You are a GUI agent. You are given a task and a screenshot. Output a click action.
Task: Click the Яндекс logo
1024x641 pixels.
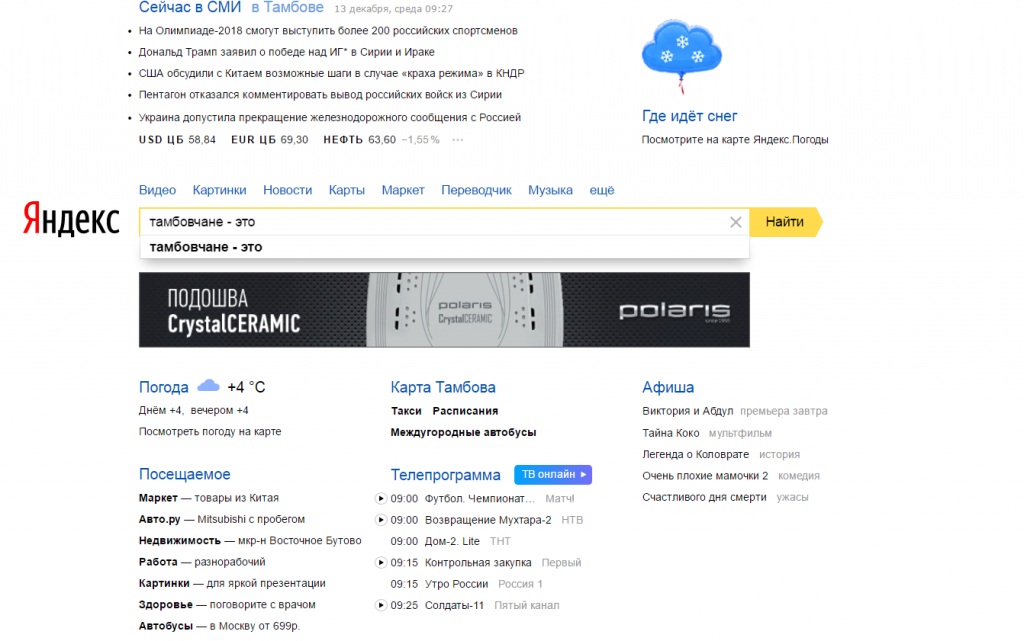71,219
